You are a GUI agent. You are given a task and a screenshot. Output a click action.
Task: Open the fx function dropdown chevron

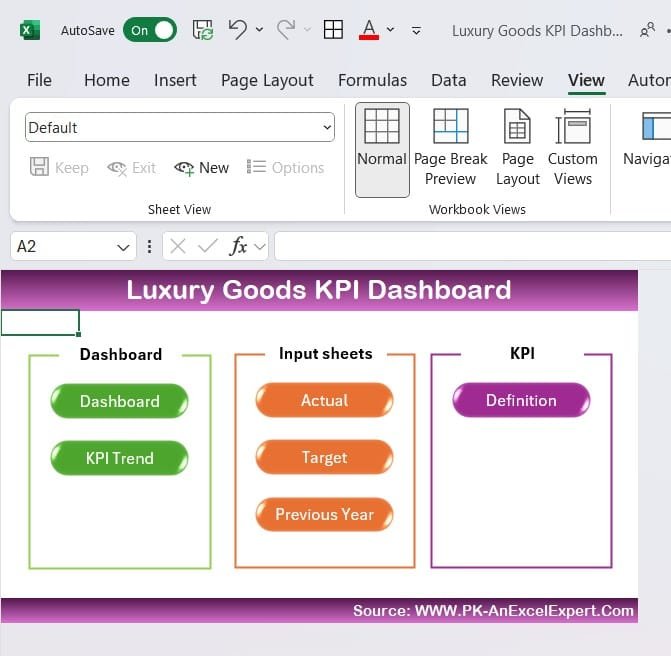[259, 246]
